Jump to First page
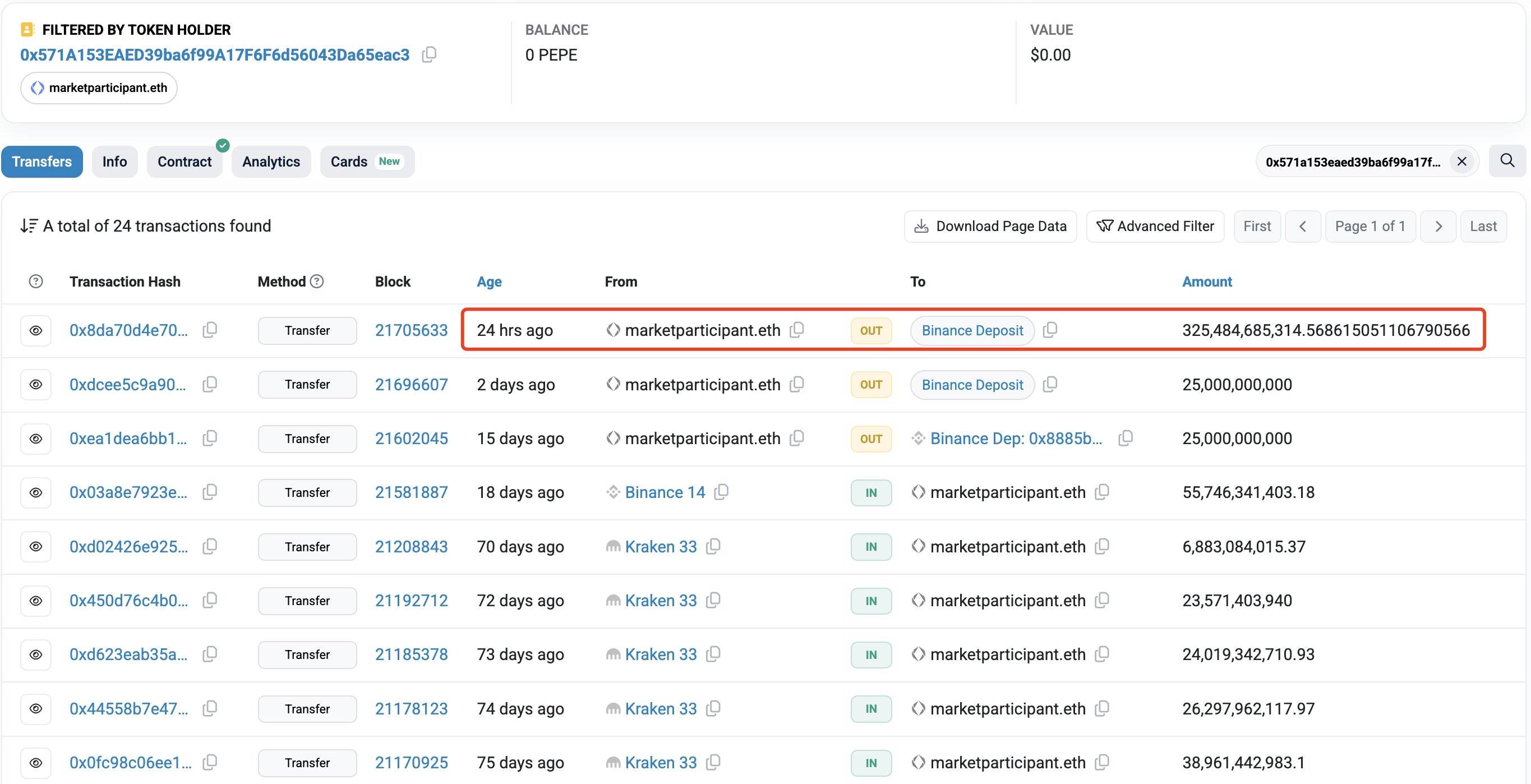This screenshot has width=1531, height=784. [1257, 227]
